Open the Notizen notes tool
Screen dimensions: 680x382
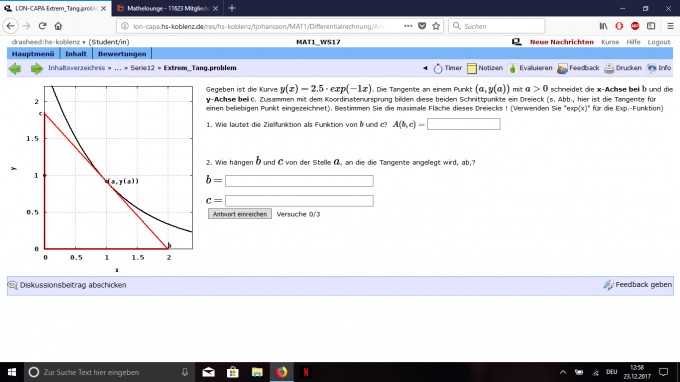(x=485, y=68)
